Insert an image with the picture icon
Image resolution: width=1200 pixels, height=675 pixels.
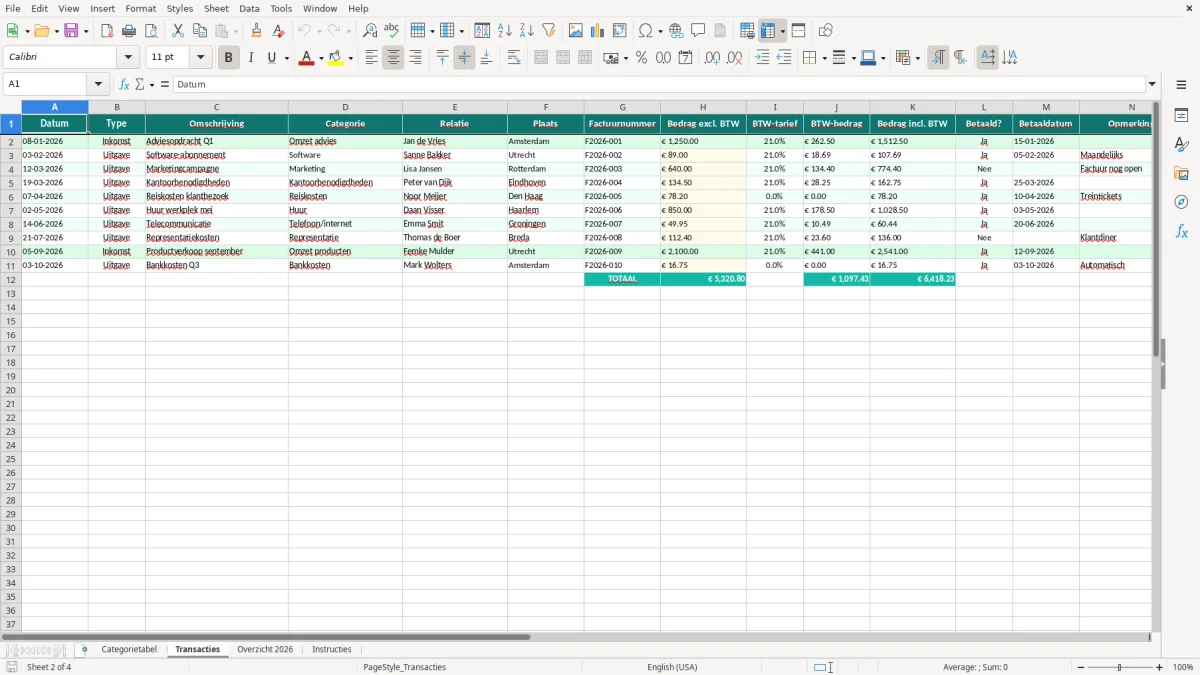576,31
